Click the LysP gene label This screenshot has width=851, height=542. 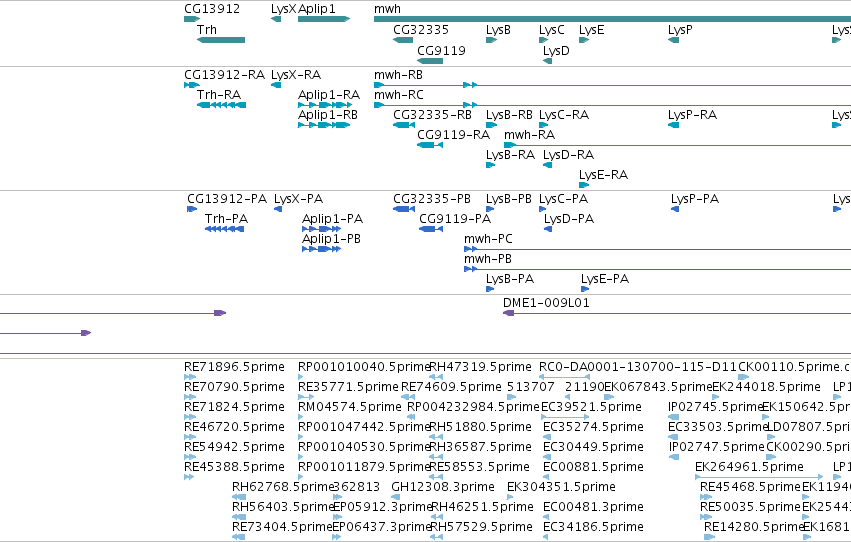click(680, 30)
